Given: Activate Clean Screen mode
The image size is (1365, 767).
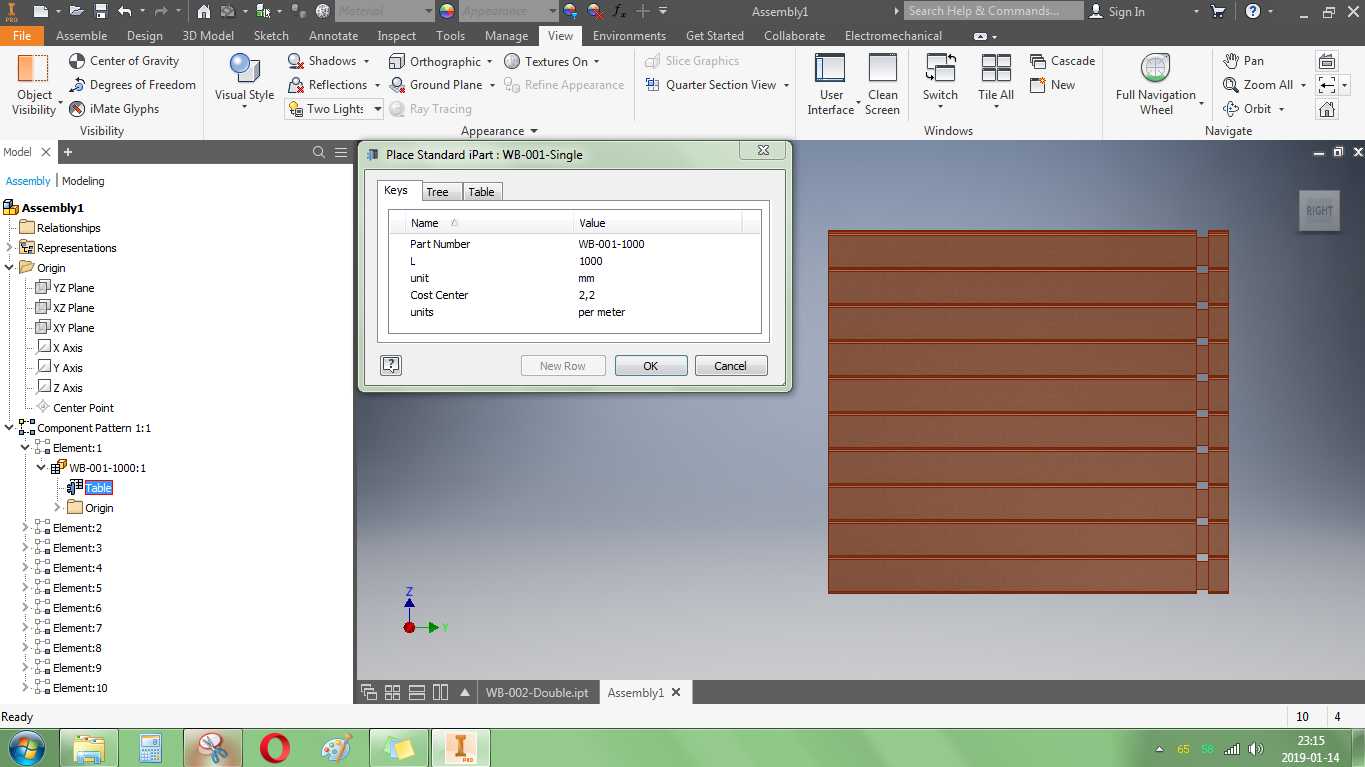Looking at the screenshot, I should [882, 84].
